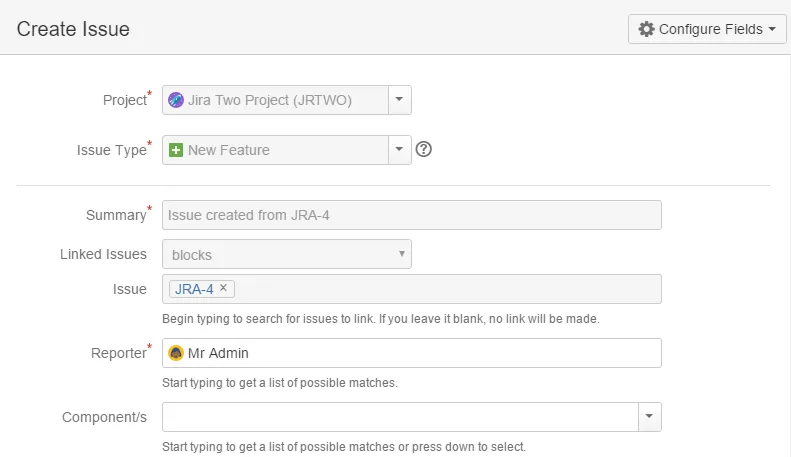Screen dimensions: 791x457
Task: Click the Reporter field with Mr Admin
Action: (x=412, y=353)
